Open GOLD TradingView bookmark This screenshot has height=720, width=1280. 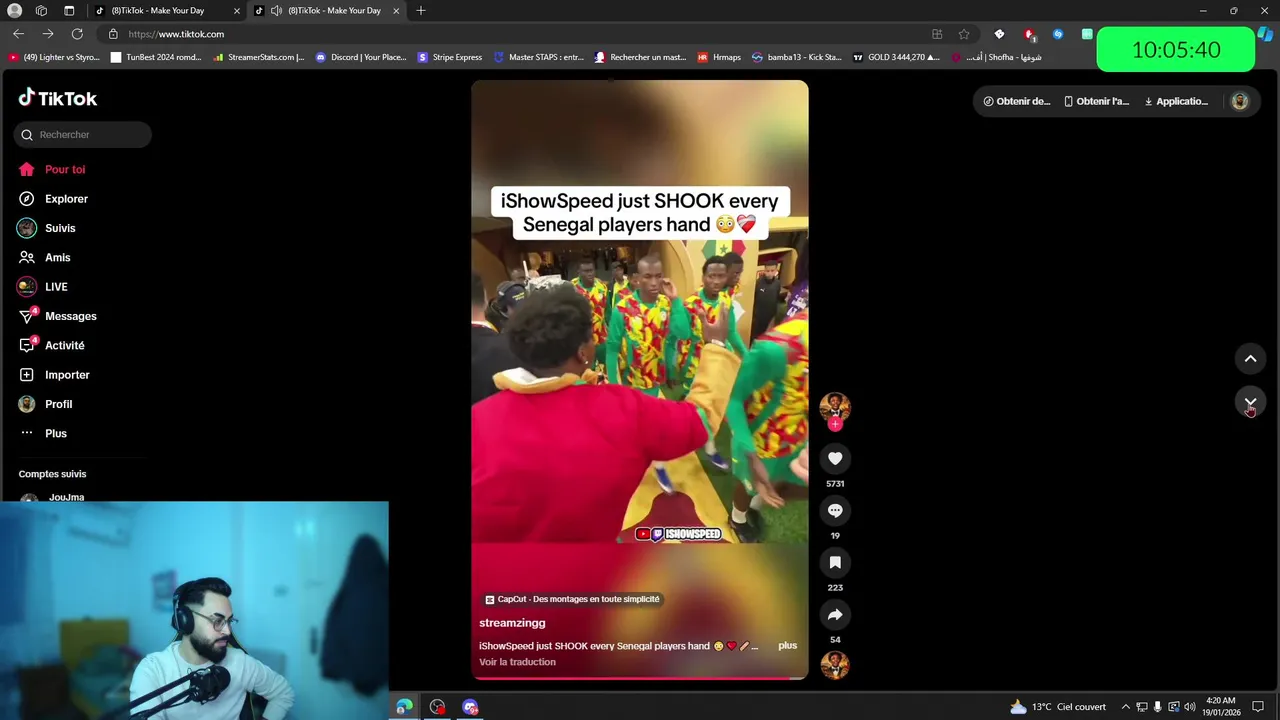896,57
